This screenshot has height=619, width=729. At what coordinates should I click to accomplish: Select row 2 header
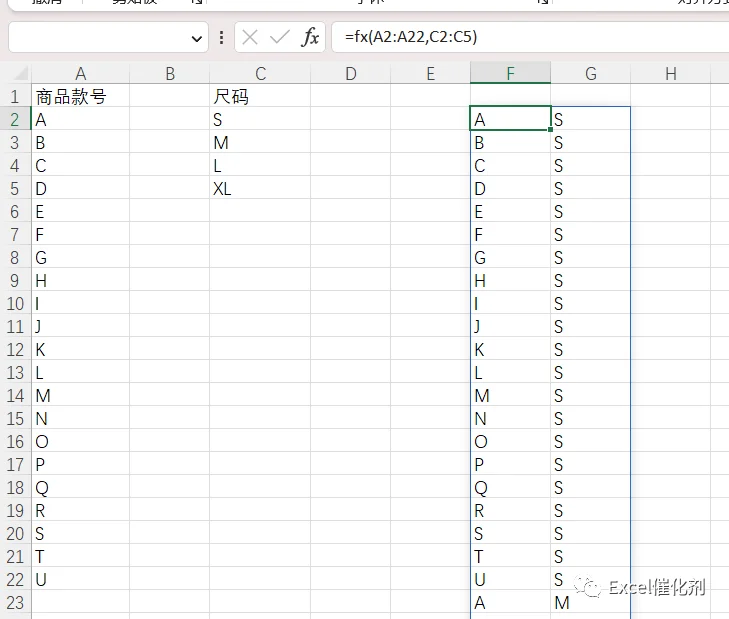point(15,120)
